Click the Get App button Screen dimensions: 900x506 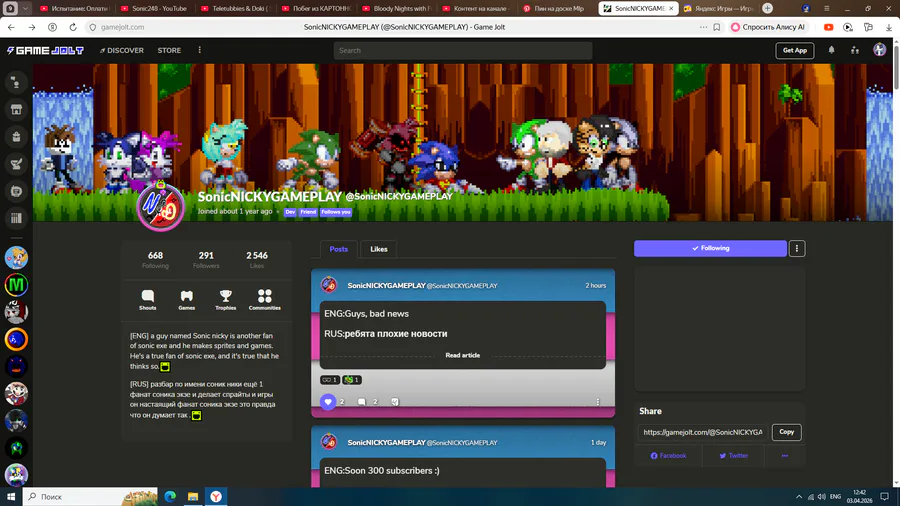coord(794,50)
